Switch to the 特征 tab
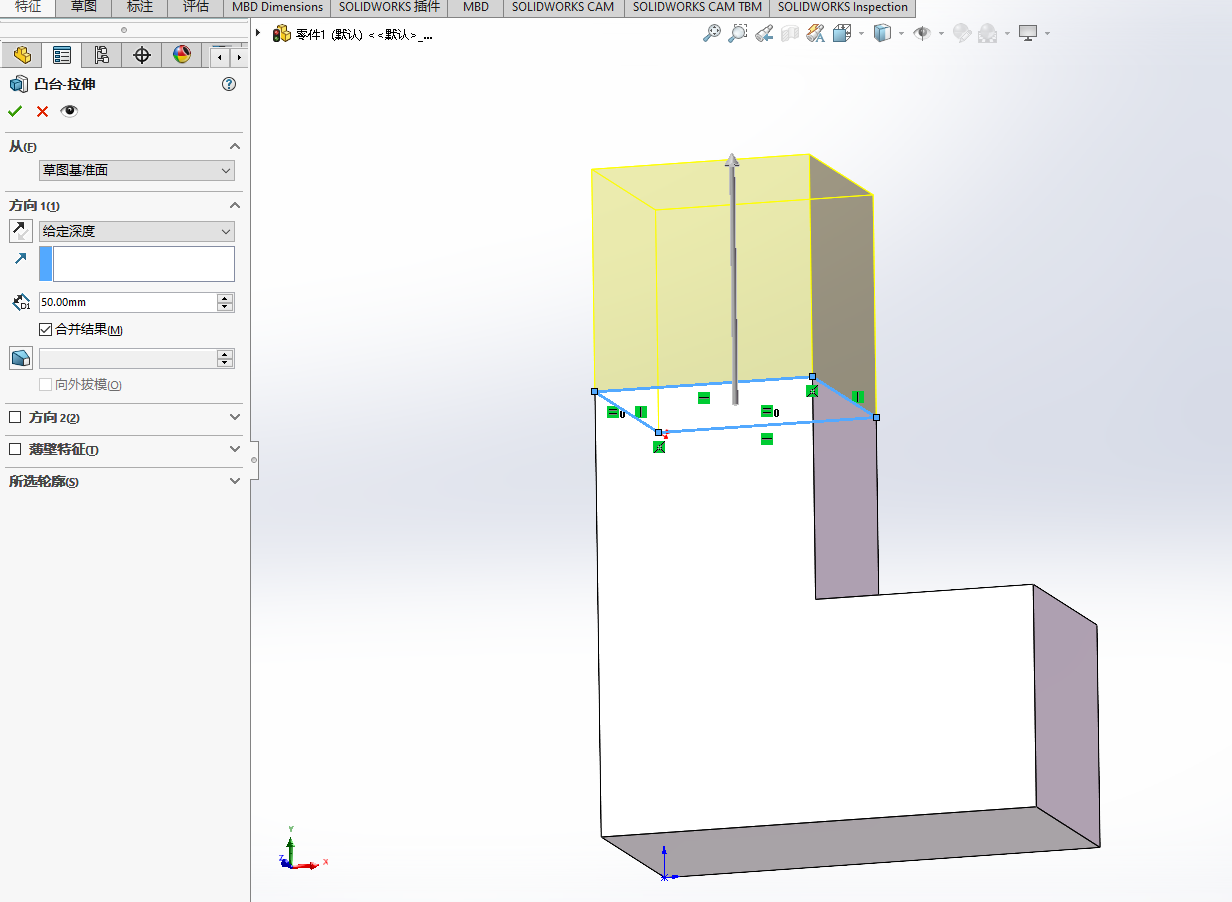Viewport: 1232px width, 902px height. point(27,7)
